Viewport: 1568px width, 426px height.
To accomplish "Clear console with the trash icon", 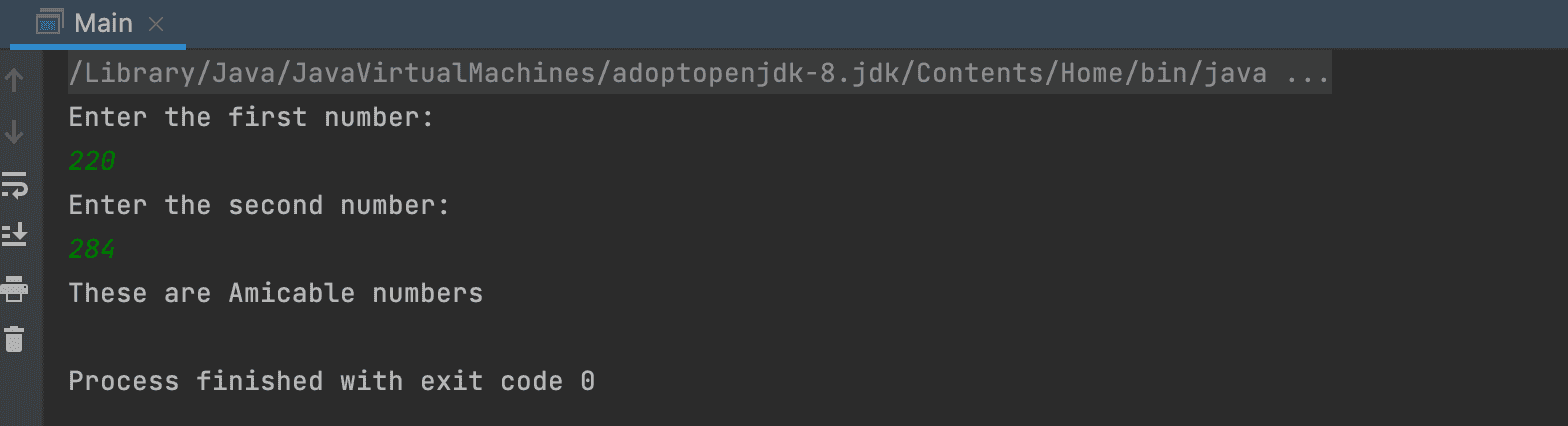I will coord(14,339).
